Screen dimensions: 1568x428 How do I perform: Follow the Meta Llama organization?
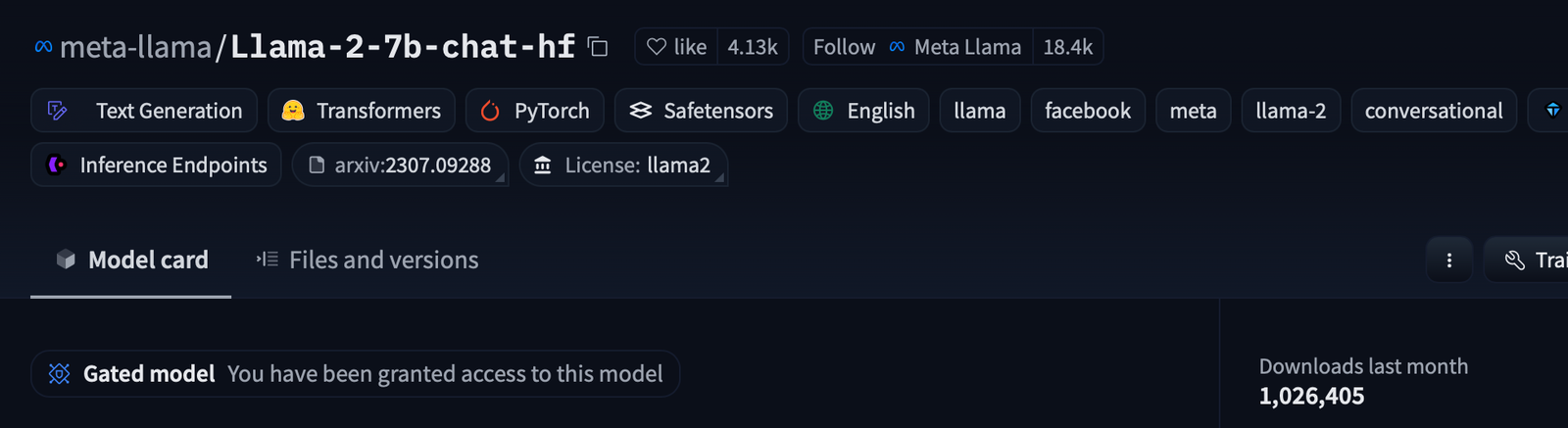[845, 47]
